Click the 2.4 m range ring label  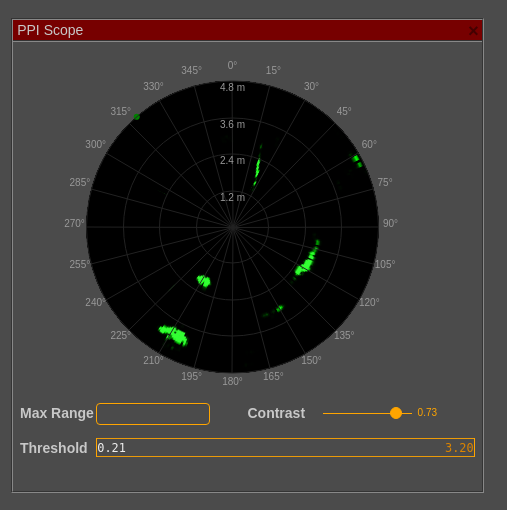tap(232, 160)
